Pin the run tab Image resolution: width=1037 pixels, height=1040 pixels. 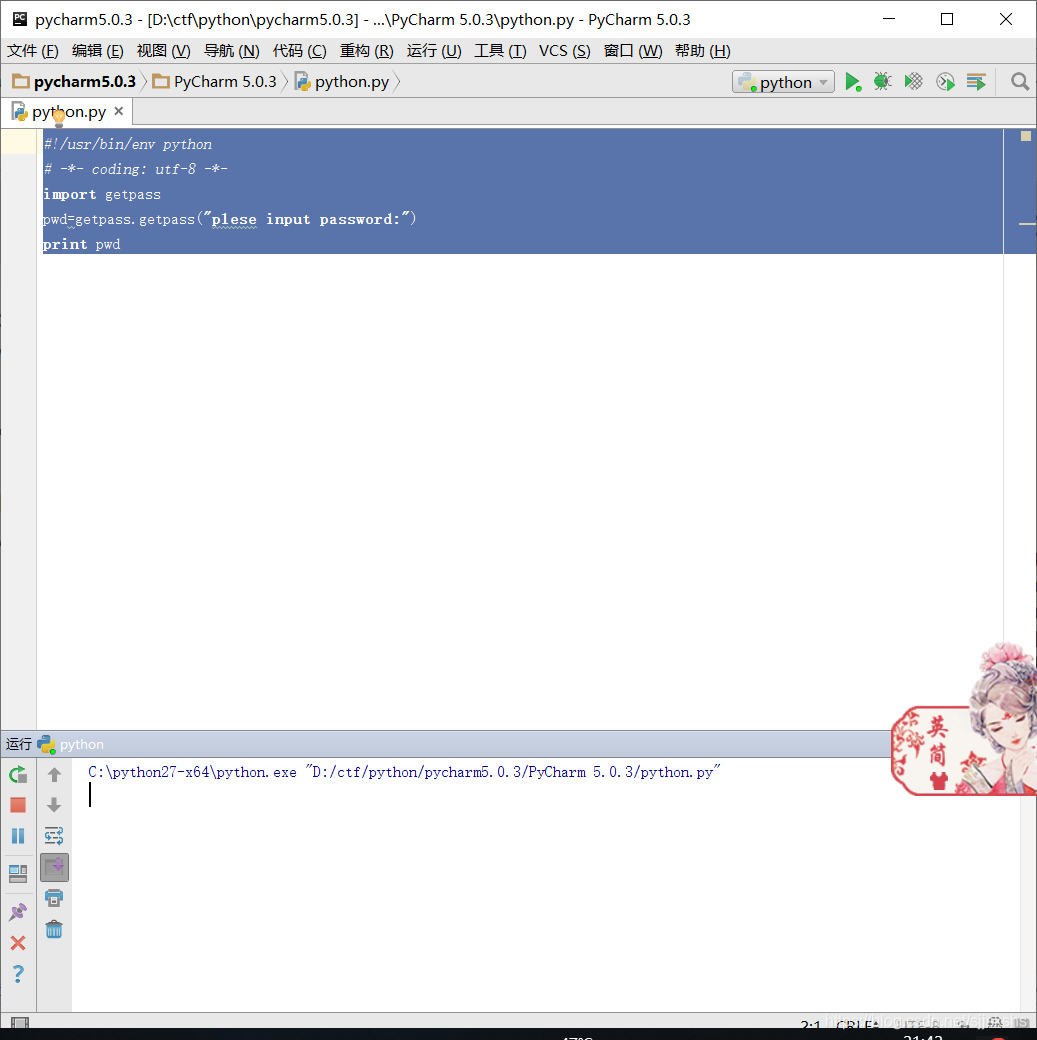18,911
